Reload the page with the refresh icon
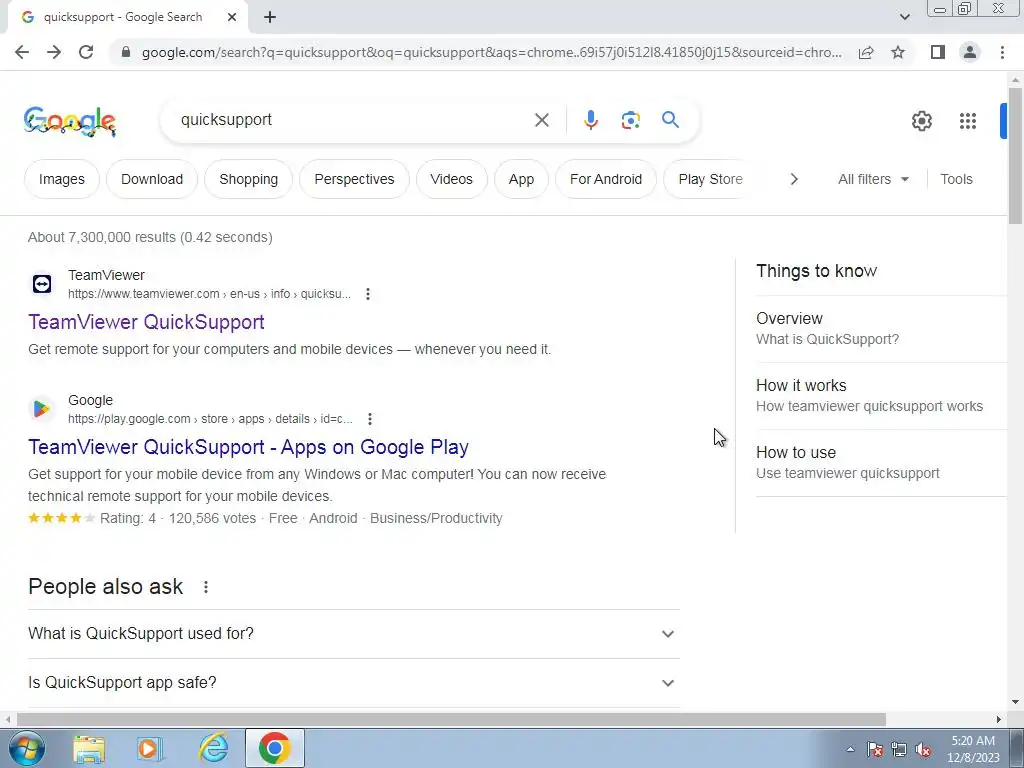 86,52
